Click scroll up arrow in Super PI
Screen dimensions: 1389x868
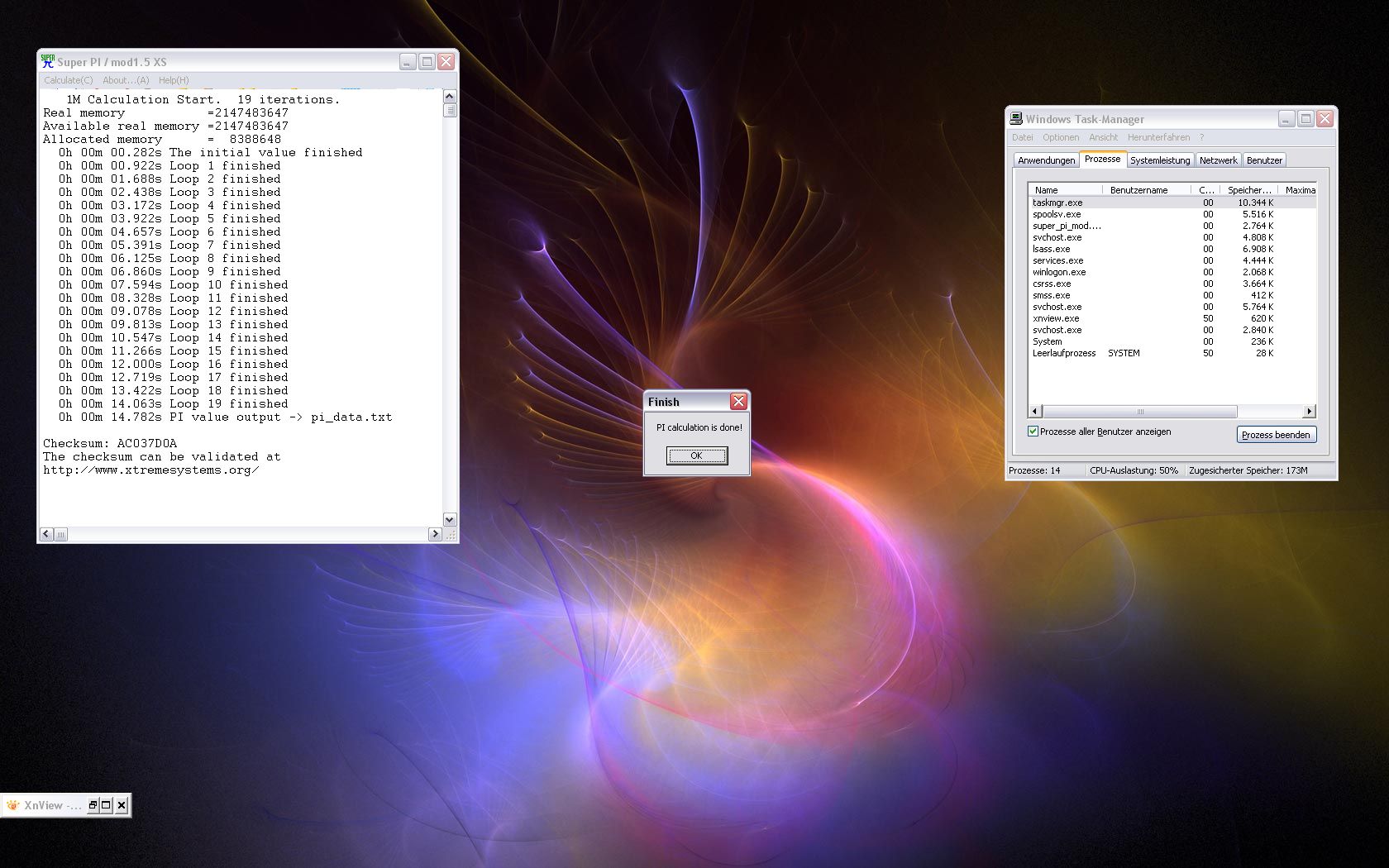(x=450, y=97)
